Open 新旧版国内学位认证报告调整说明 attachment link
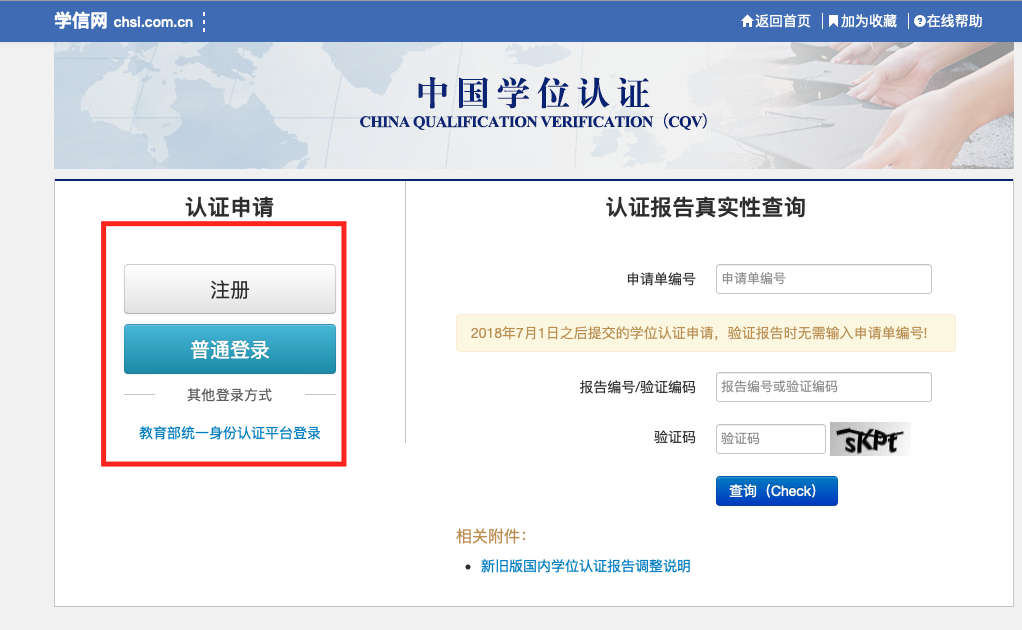This screenshot has height=630, width=1022. pos(585,566)
